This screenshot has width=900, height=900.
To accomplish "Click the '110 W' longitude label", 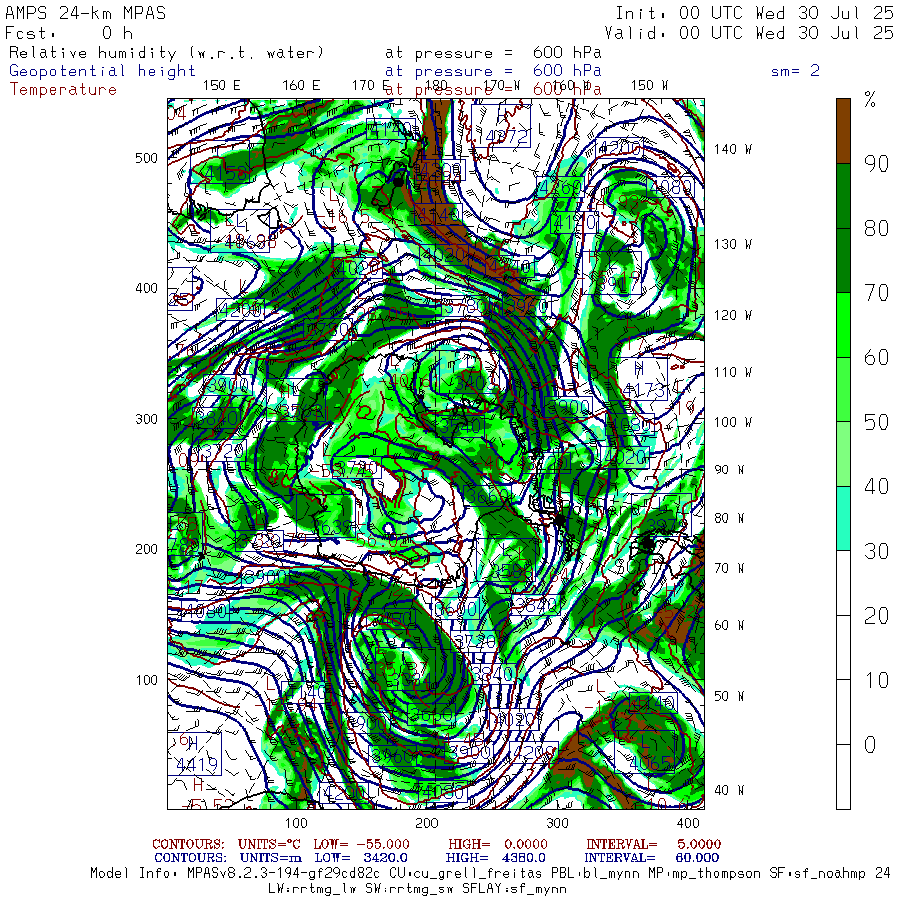I will point(732,373).
